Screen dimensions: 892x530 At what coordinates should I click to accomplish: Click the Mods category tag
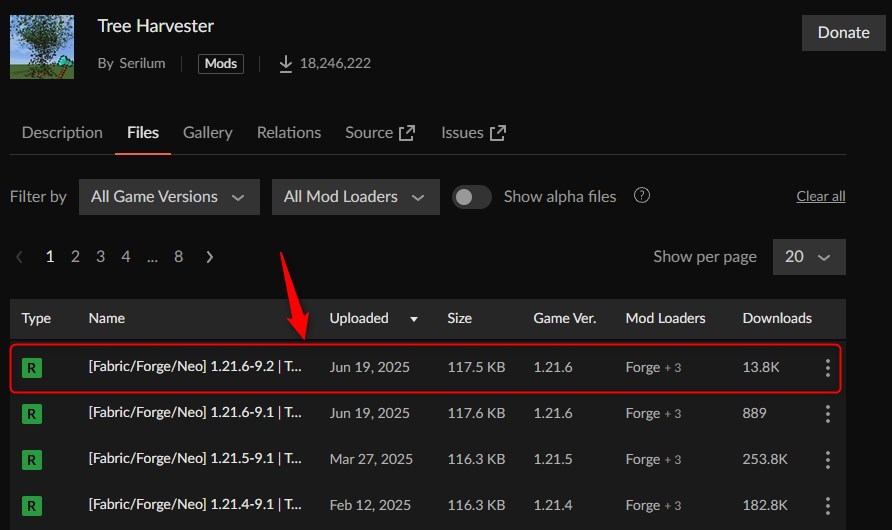coord(221,64)
